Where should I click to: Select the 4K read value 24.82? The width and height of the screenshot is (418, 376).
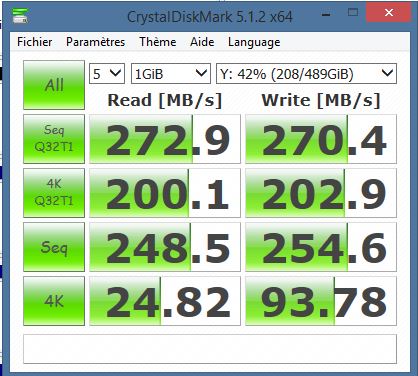coord(165,301)
